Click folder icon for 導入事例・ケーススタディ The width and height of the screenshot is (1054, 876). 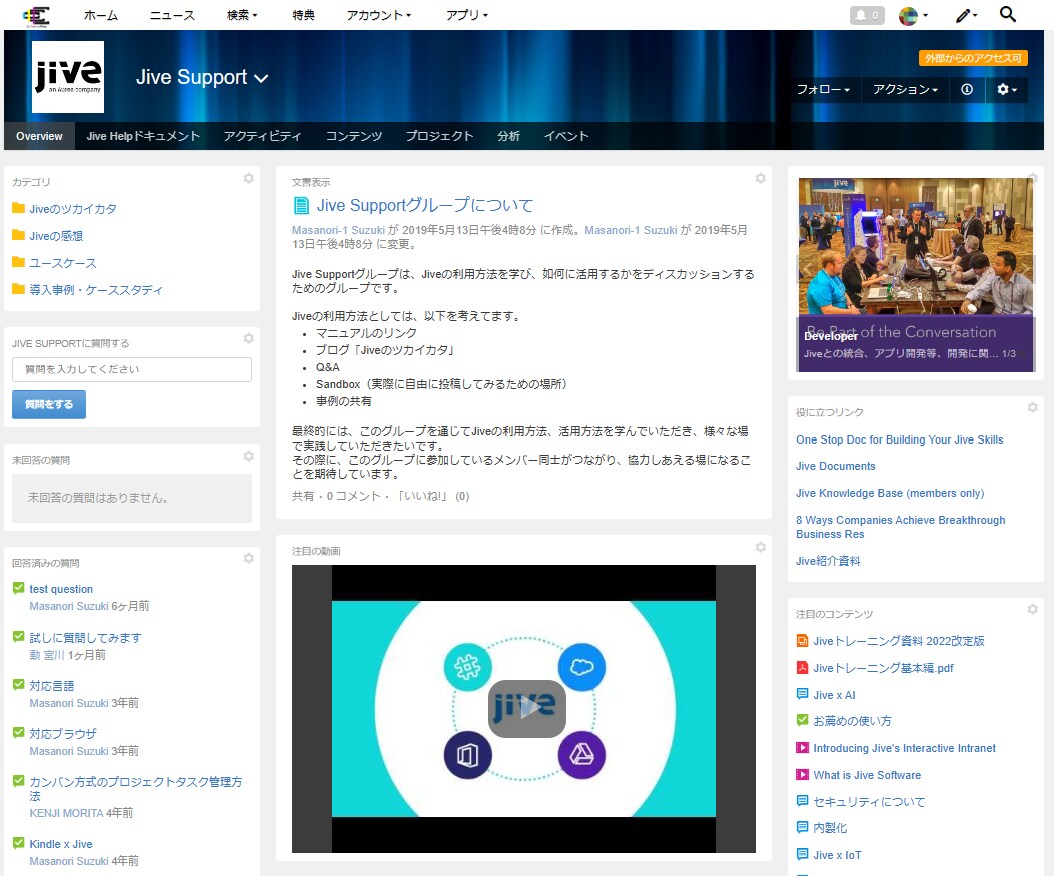[18, 289]
